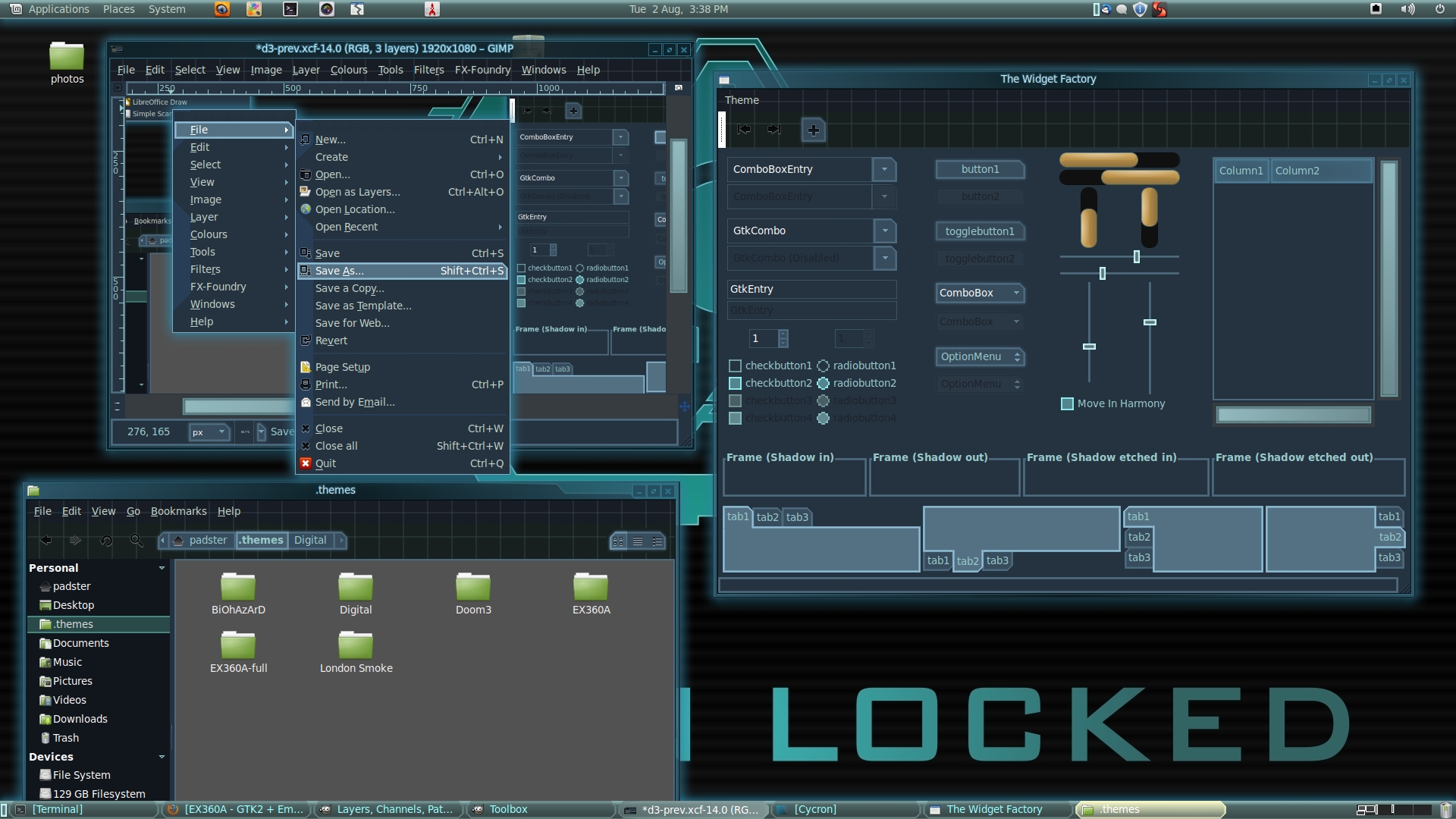
Task: Select radiobutton1 in Widget Factory
Action: tap(823, 366)
